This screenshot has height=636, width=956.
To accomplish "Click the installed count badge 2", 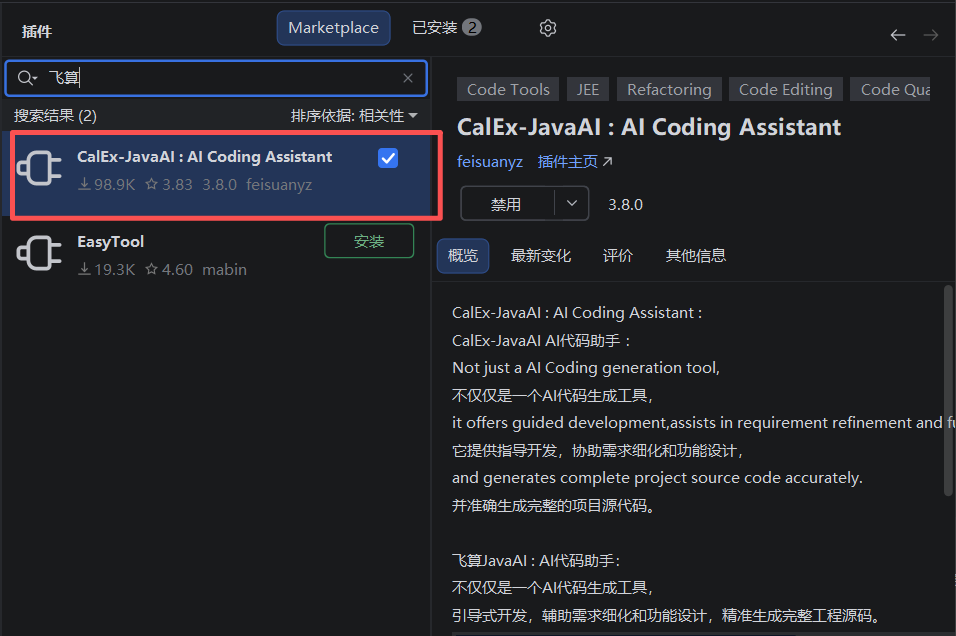I will [471, 27].
